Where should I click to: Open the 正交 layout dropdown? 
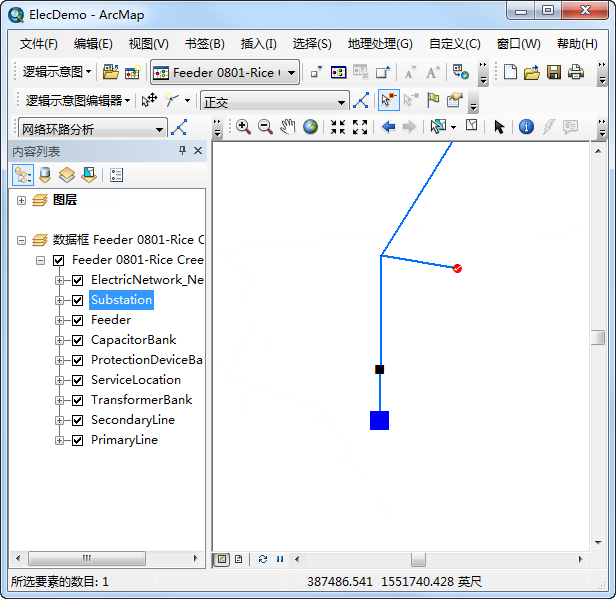click(x=342, y=101)
